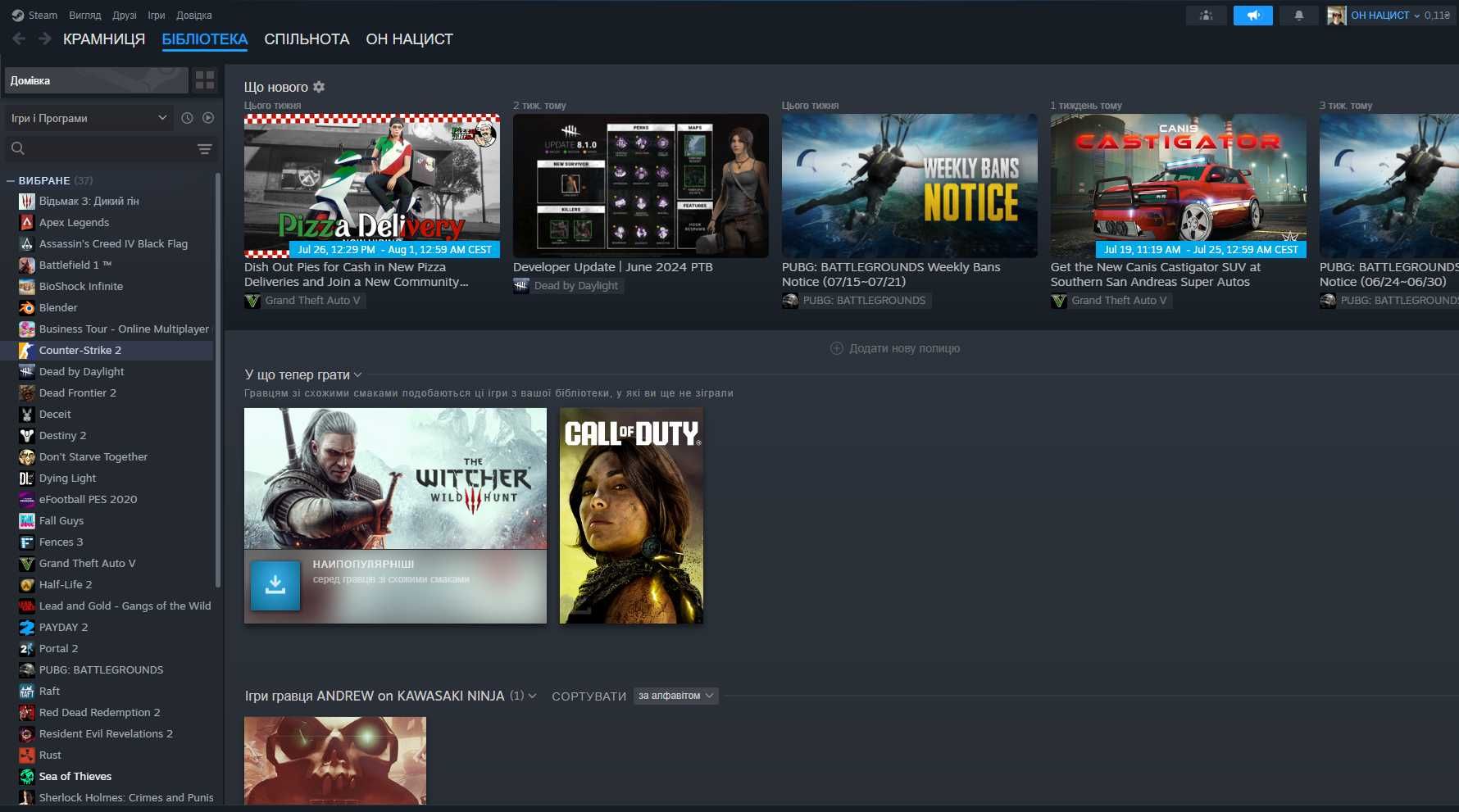Open The Witcher Wild Hunt banner
1459x812 pixels.
point(395,479)
